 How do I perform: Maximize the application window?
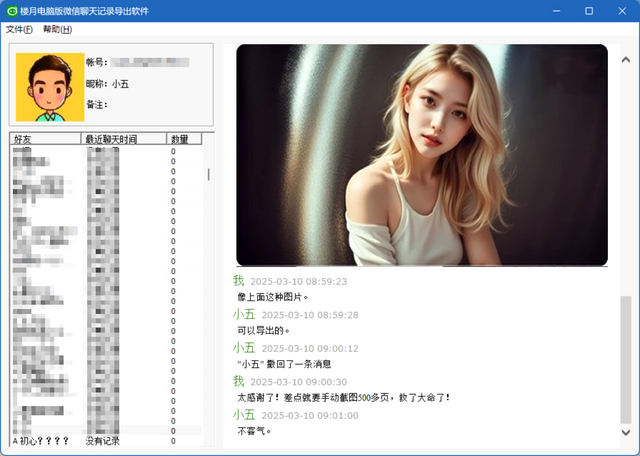[589, 11]
